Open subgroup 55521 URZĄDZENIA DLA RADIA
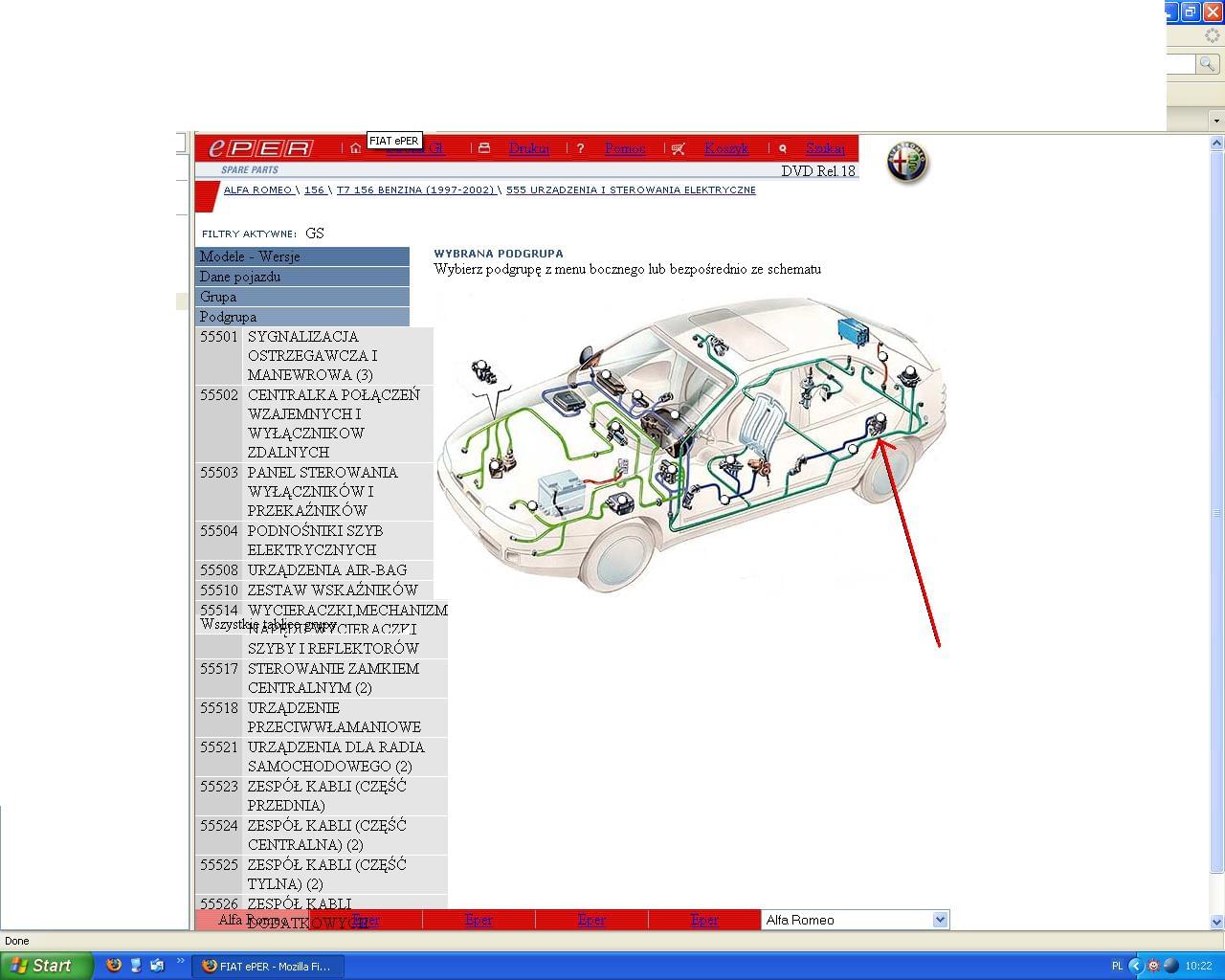 click(x=322, y=756)
